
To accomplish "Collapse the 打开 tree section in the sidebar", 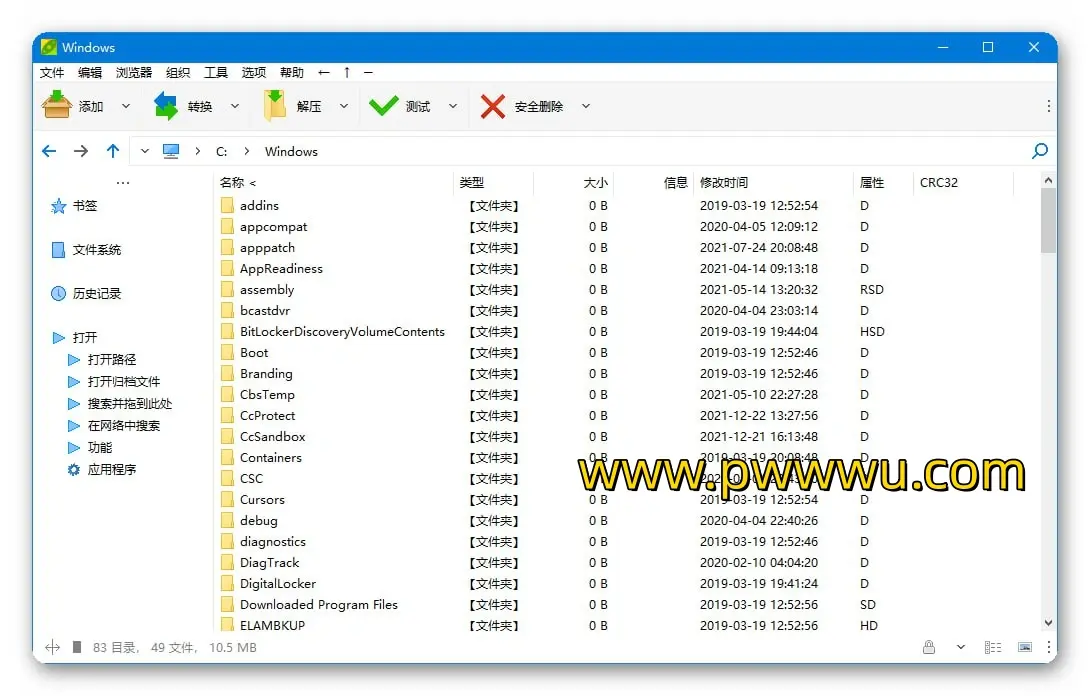I will click(x=59, y=338).
